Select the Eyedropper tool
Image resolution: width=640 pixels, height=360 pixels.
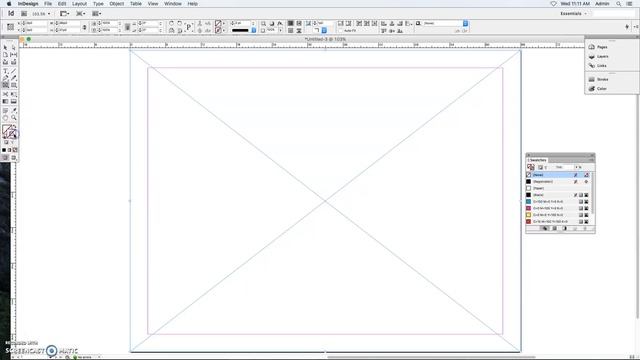13,110
